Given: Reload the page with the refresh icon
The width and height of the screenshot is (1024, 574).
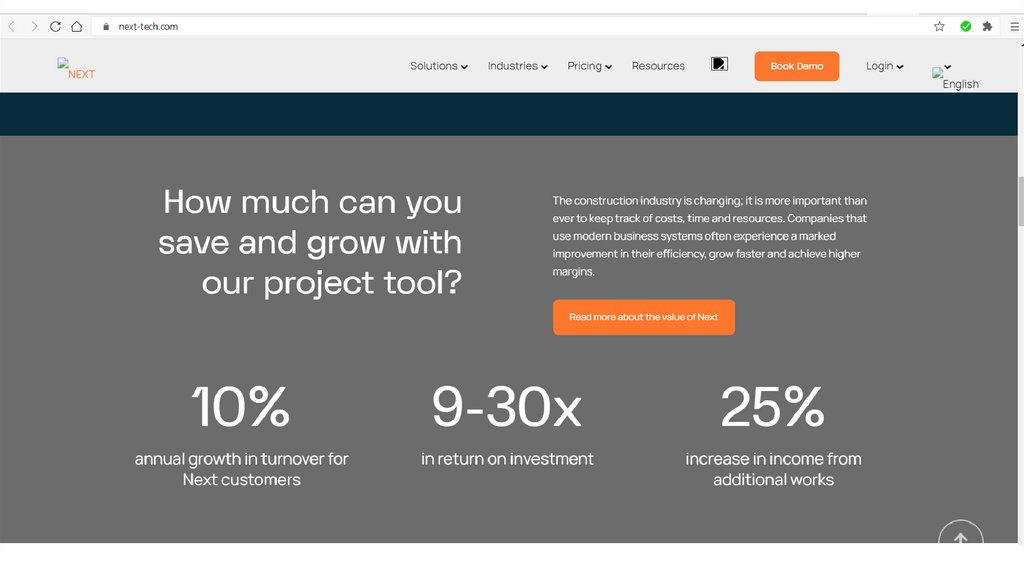Looking at the screenshot, I should (55, 27).
